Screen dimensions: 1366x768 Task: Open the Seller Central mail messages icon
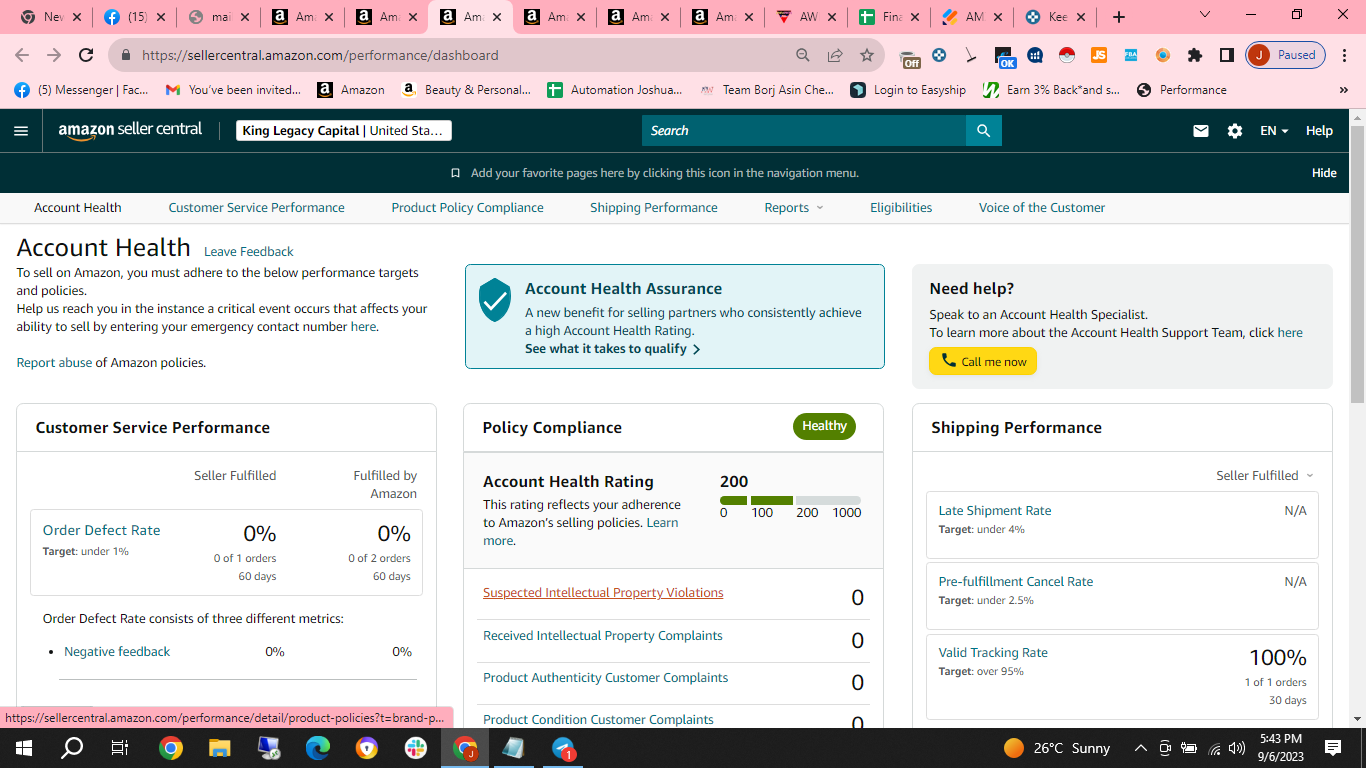[x=1201, y=131]
